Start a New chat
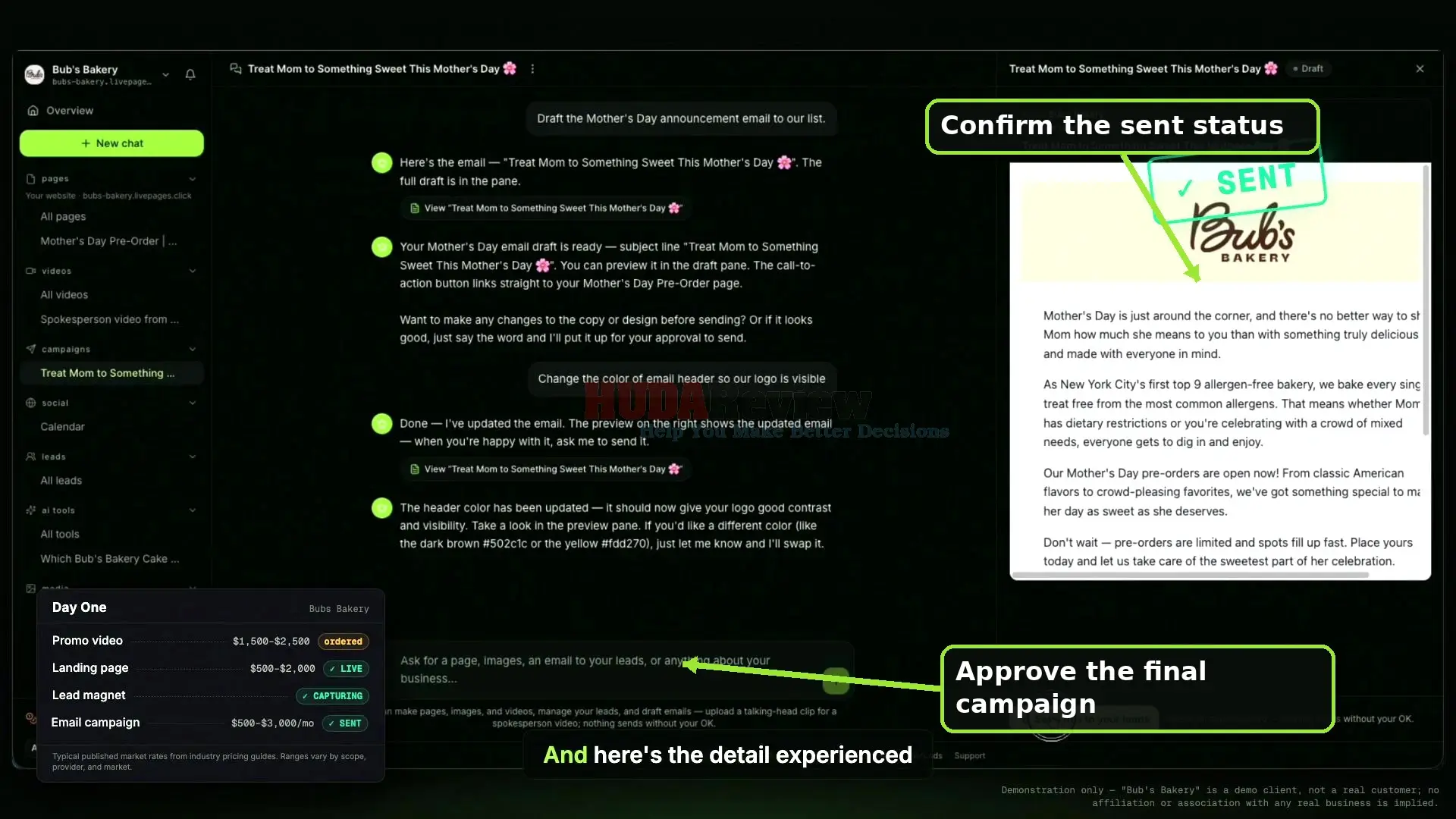Image resolution: width=1456 pixels, height=819 pixels. tap(111, 143)
